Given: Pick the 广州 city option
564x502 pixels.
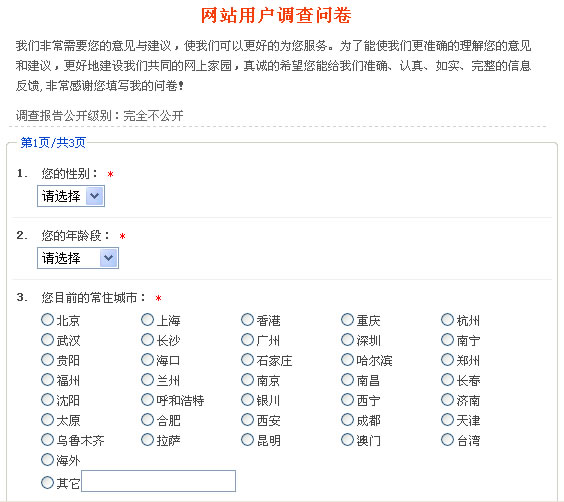Looking at the screenshot, I should point(247,339).
